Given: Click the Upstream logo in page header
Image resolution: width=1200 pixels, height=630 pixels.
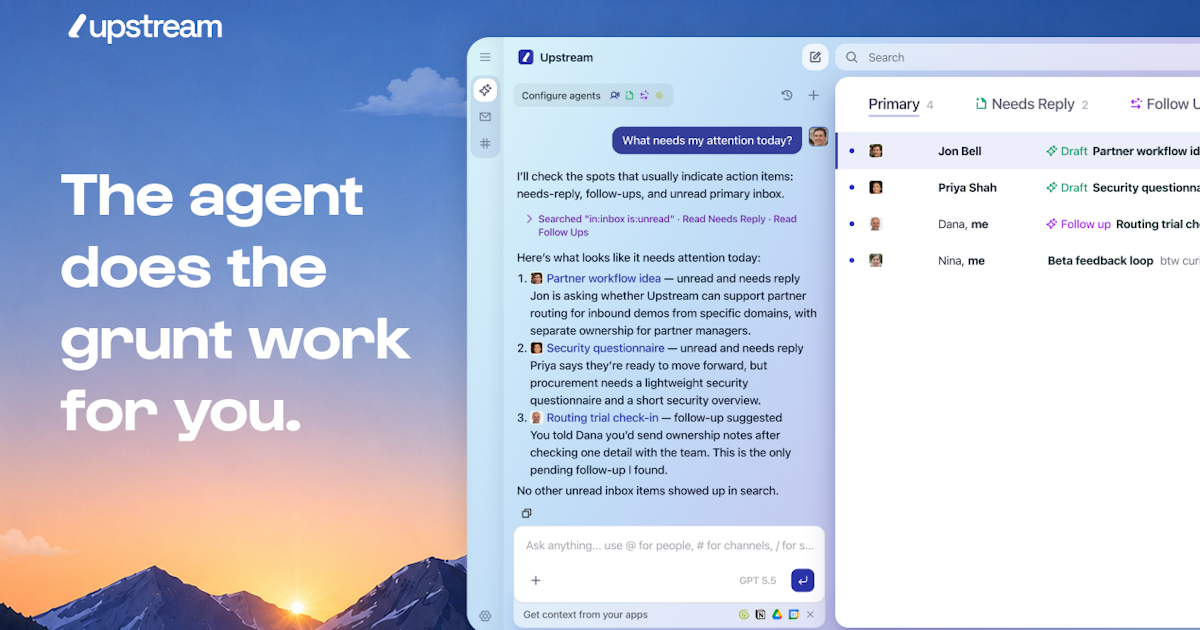Looking at the screenshot, I should point(146,27).
